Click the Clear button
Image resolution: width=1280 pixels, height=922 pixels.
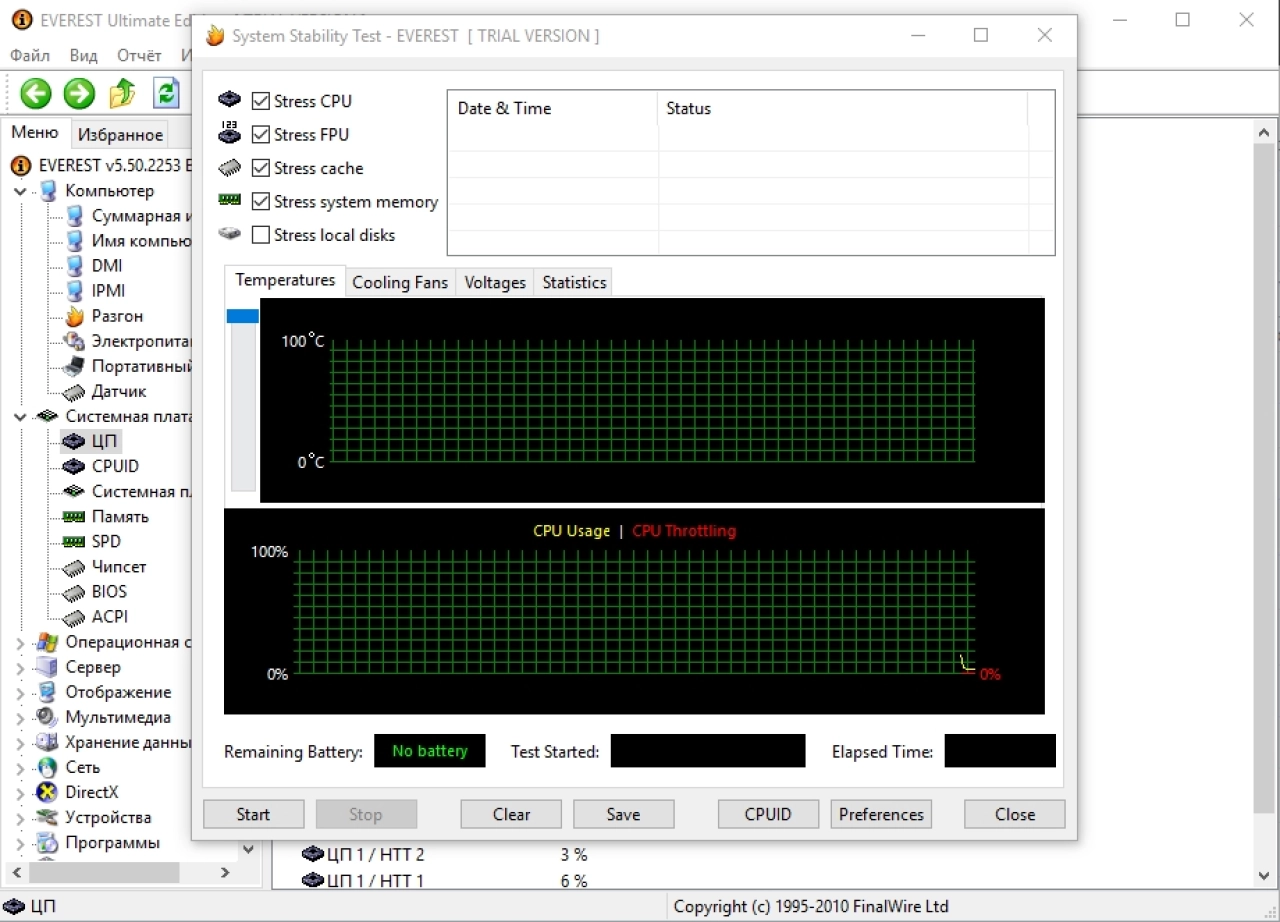coord(511,814)
